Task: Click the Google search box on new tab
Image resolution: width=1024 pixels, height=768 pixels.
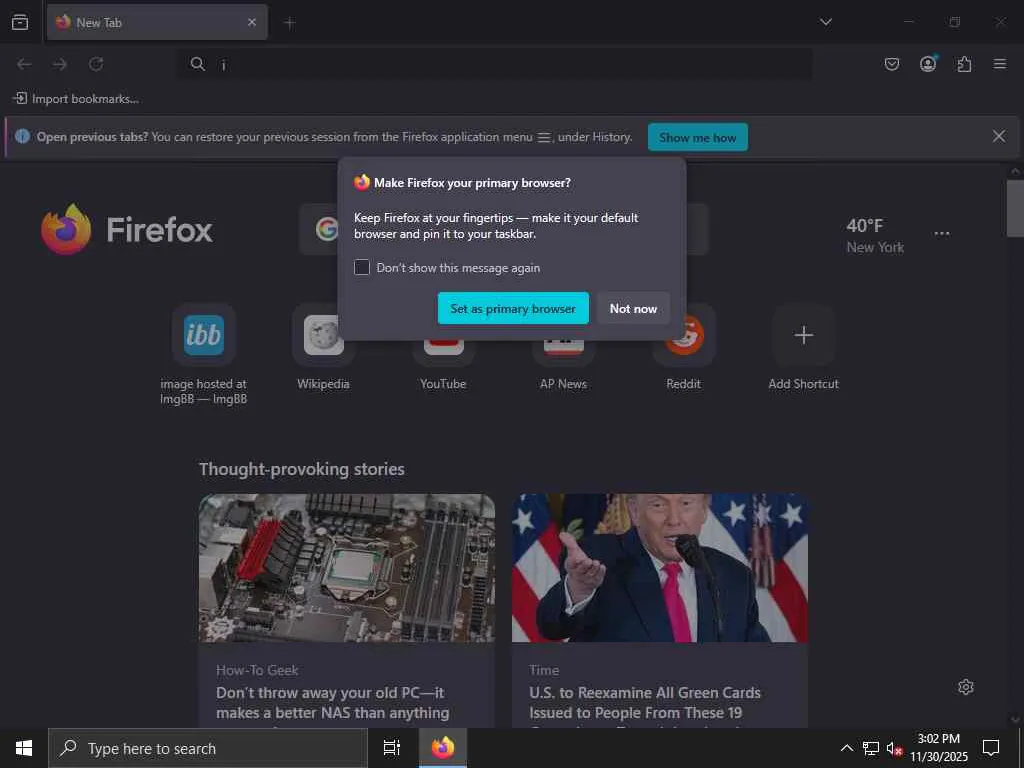Action: point(504,229)
